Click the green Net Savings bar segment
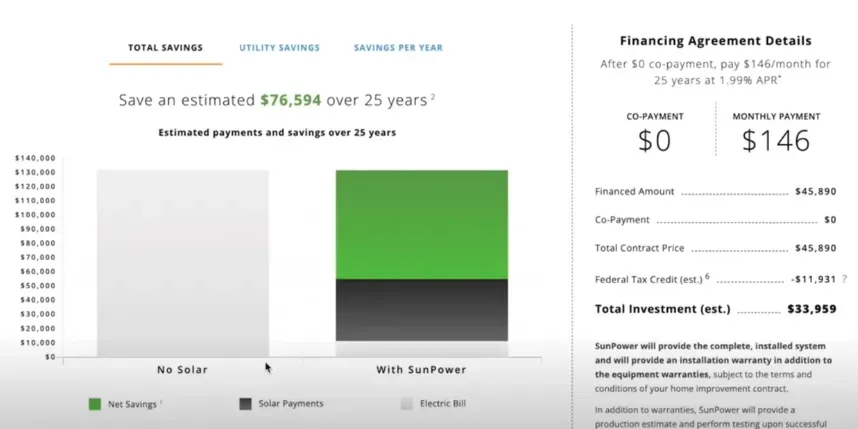858x429 pixels. pyautogui.click(x=421, y=224)
